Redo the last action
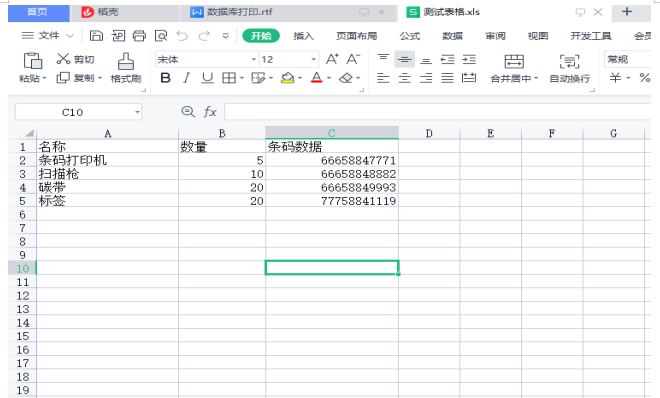The width and height of the screenshot is (660, 398). [x=204, y=36]
